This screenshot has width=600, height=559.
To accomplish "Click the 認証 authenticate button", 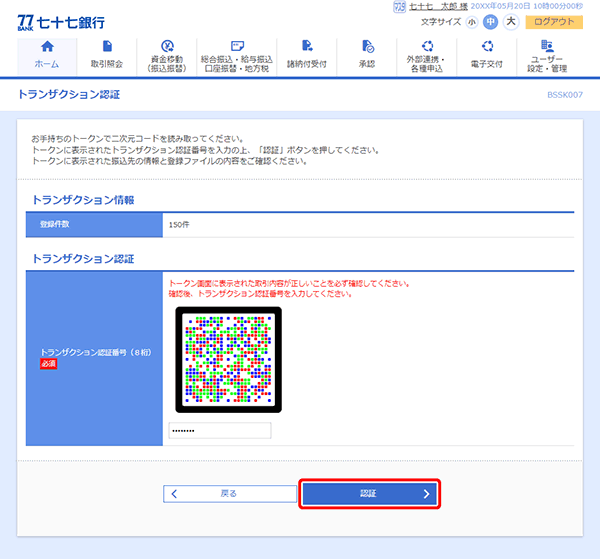I will coord(370,494).
